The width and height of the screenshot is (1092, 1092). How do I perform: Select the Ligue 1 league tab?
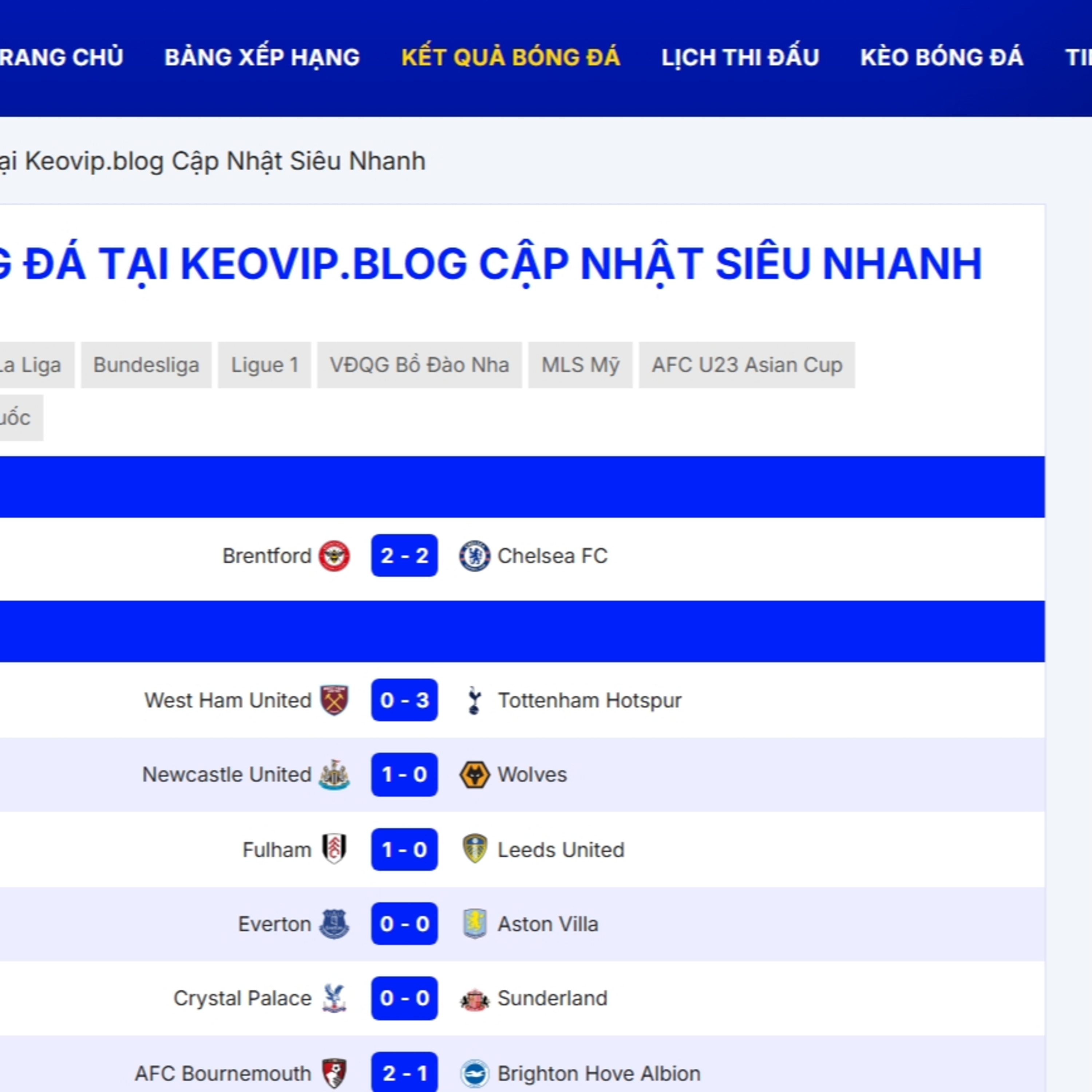click(265, 365)
